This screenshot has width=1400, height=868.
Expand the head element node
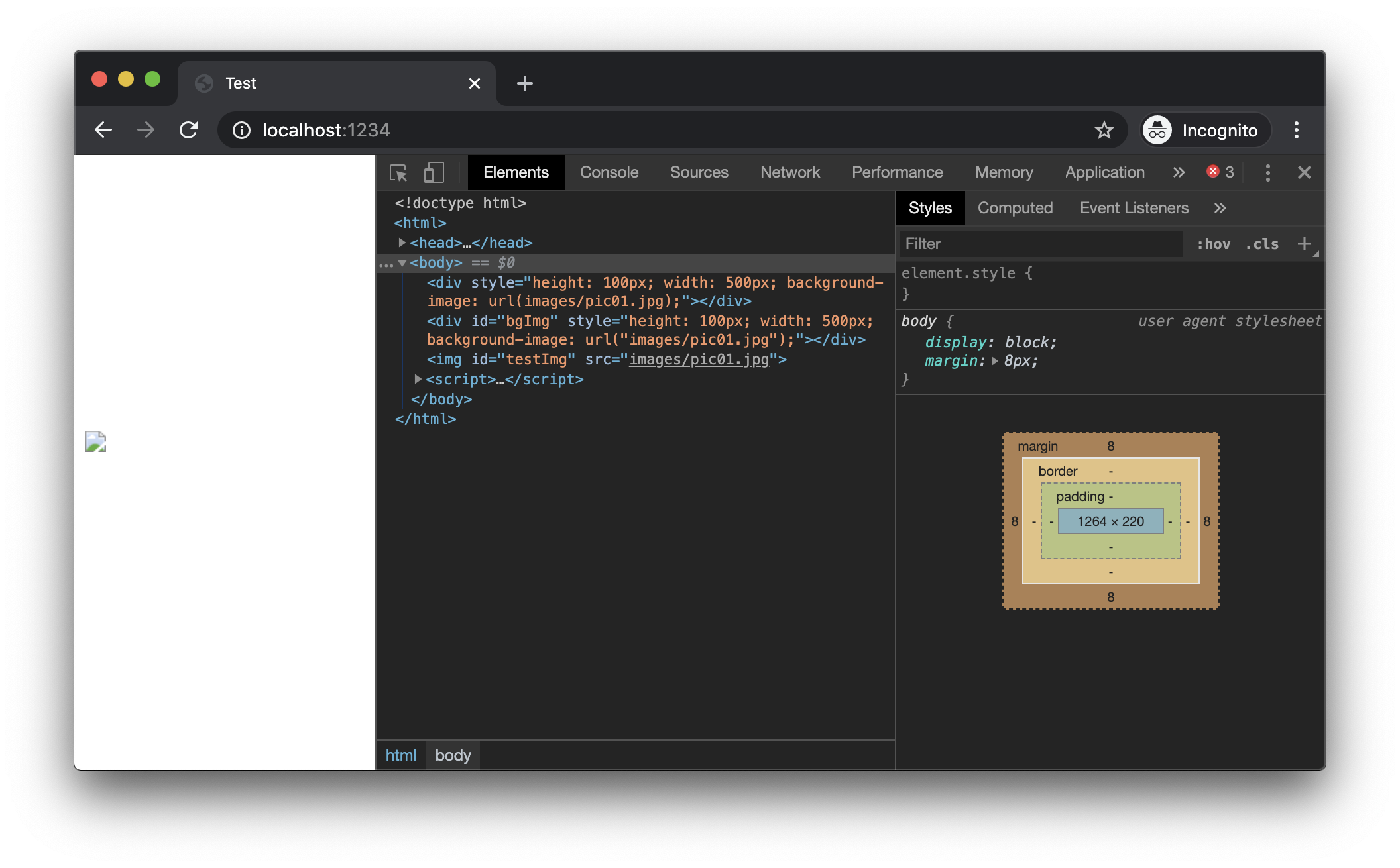point(402,243)
